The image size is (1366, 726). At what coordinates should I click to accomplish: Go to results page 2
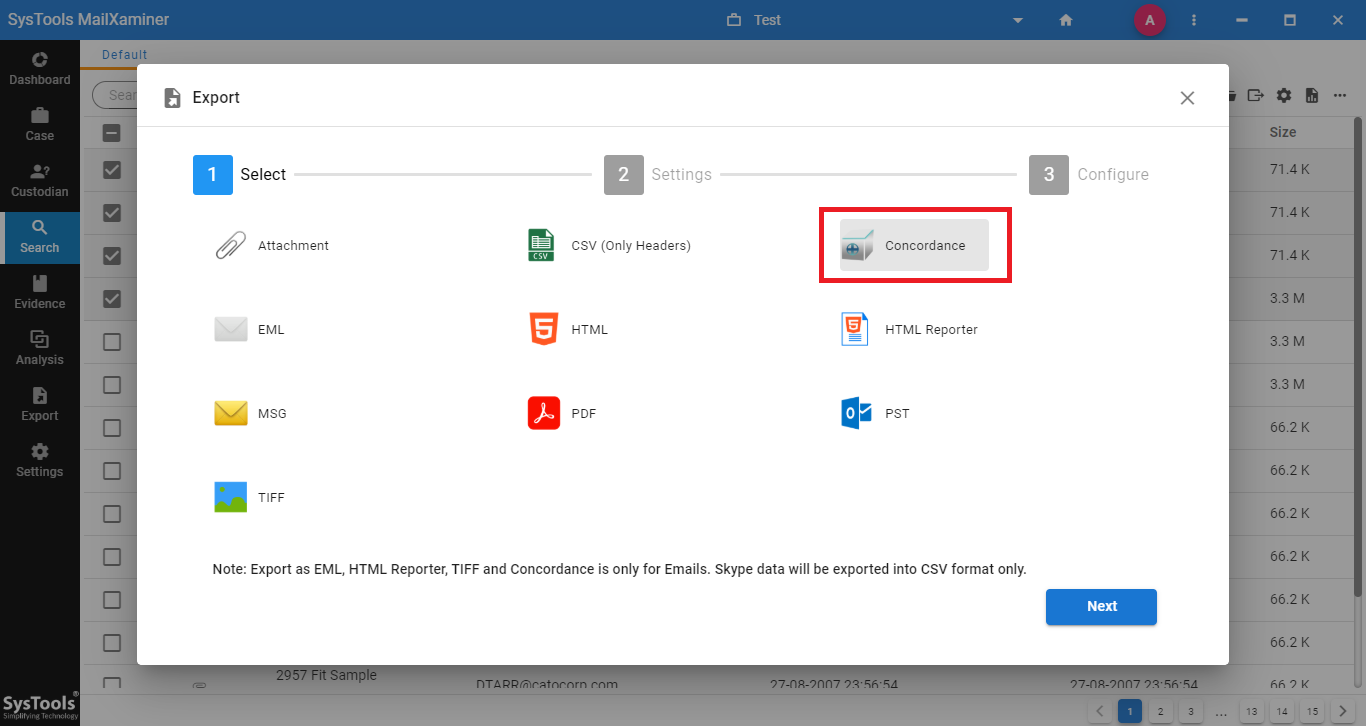1159,711
